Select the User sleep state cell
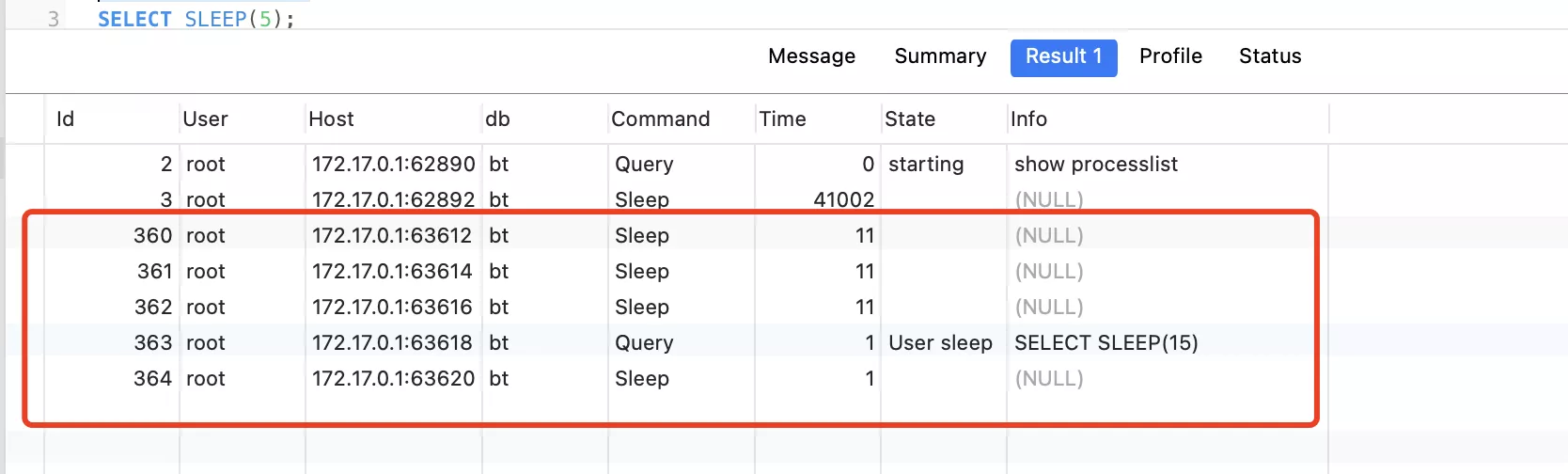Viewport: 1568px width, 474px height. 940,343
